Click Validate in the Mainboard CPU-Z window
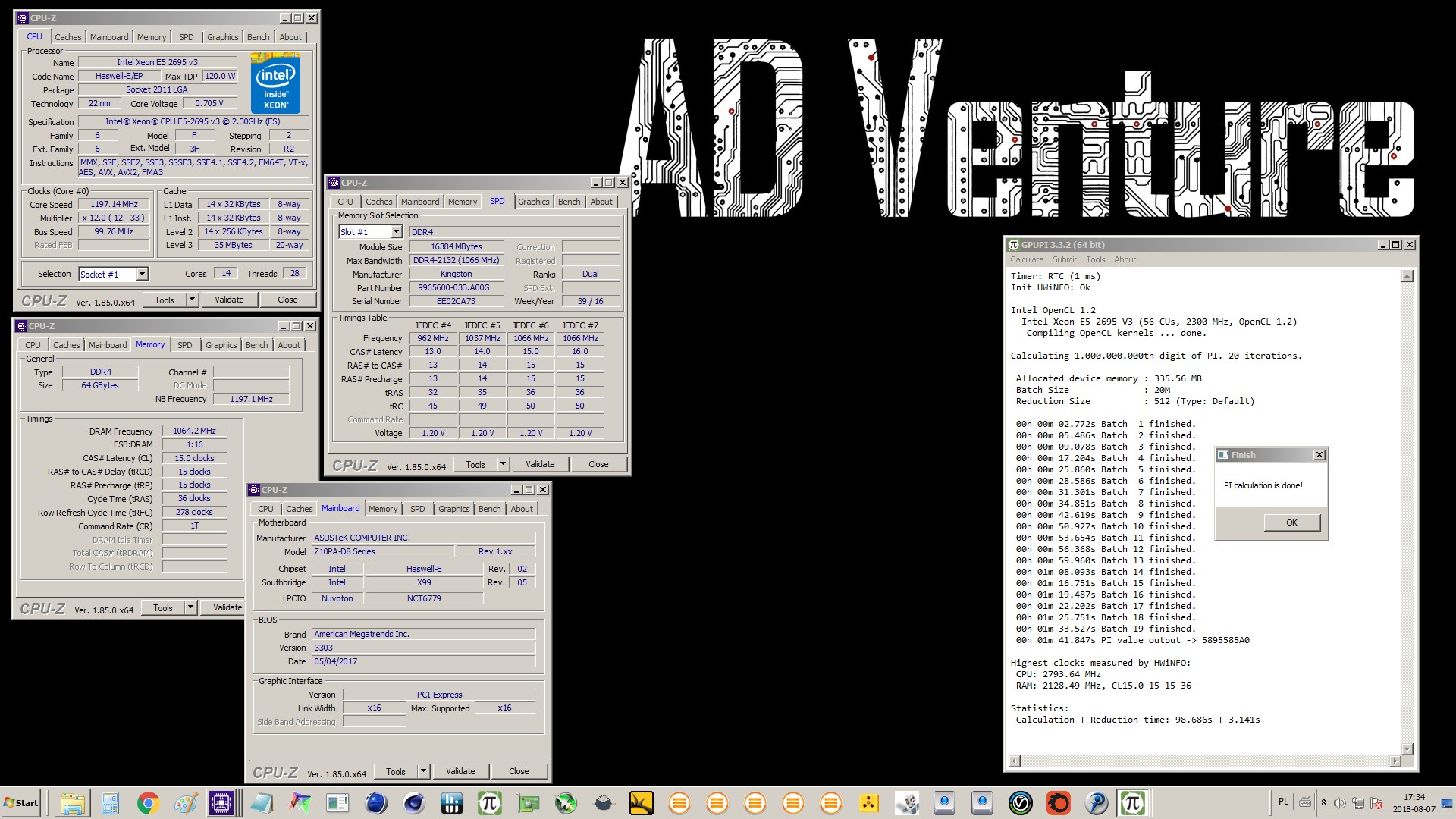This screenshot has height=819, width=1456. coord(460,771)
